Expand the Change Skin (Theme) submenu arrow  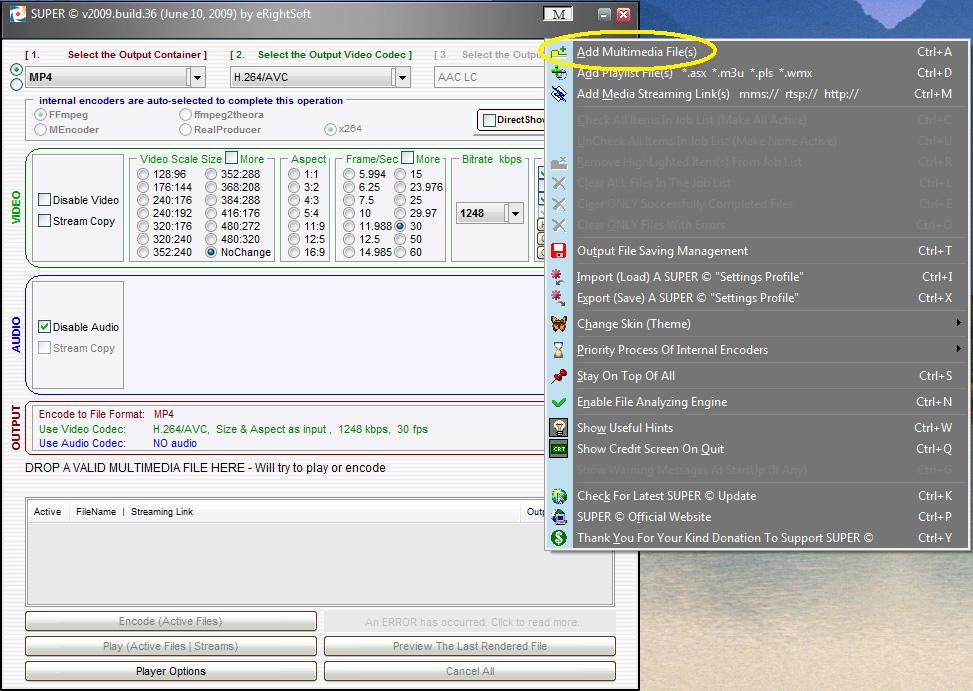[959, 323]
